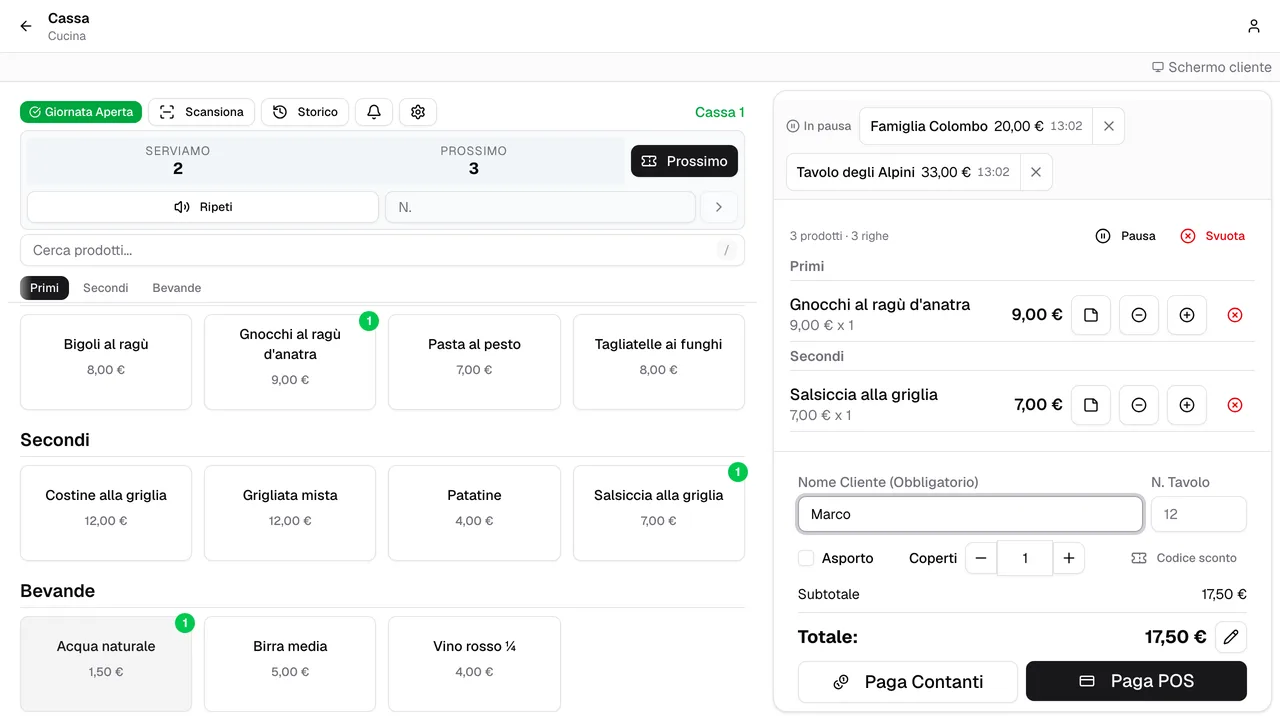
Task: Apply a Codice sconto
Action: tap(1185, 558)
